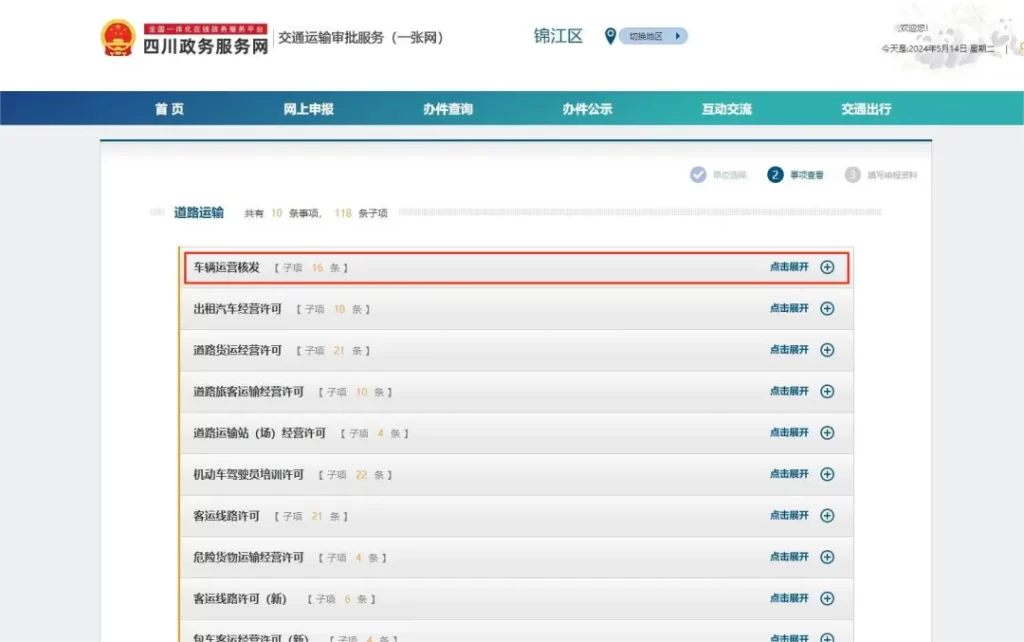Click the date text 今天是:2024年5月14日
This screenshot has width=1024, height=642.
click(924, 49)
